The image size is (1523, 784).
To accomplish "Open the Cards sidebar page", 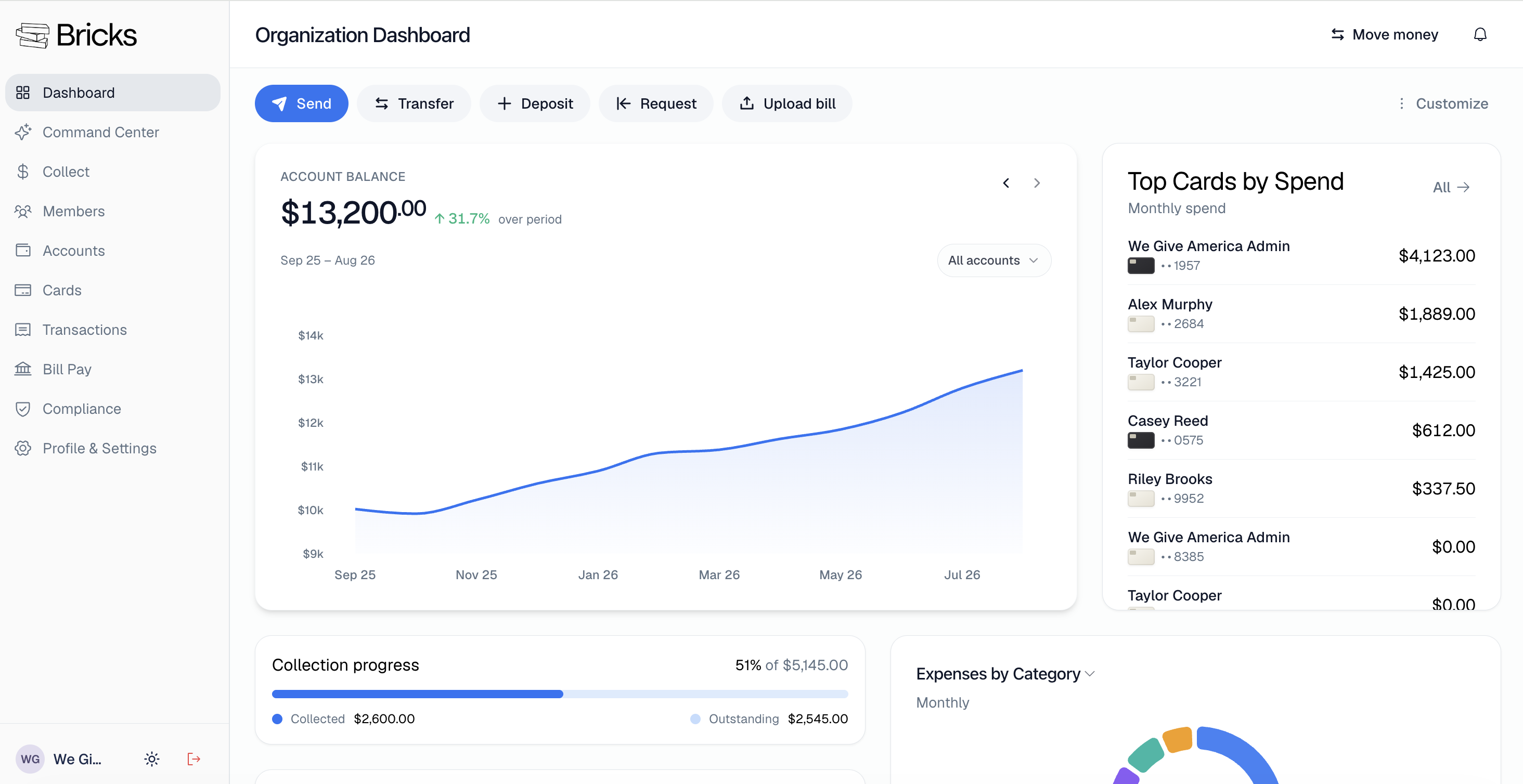I will coord(112,290).
